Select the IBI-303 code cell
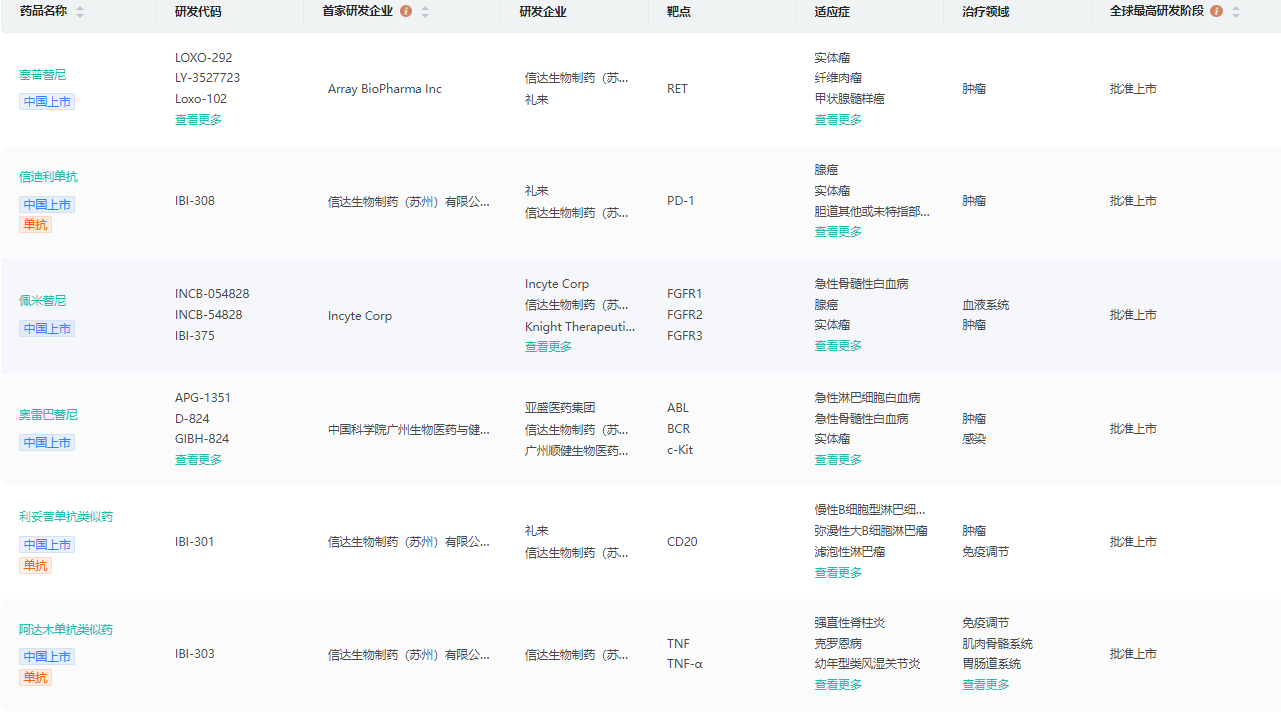Screen dimensions: 1281x719 tap(195, 654)
